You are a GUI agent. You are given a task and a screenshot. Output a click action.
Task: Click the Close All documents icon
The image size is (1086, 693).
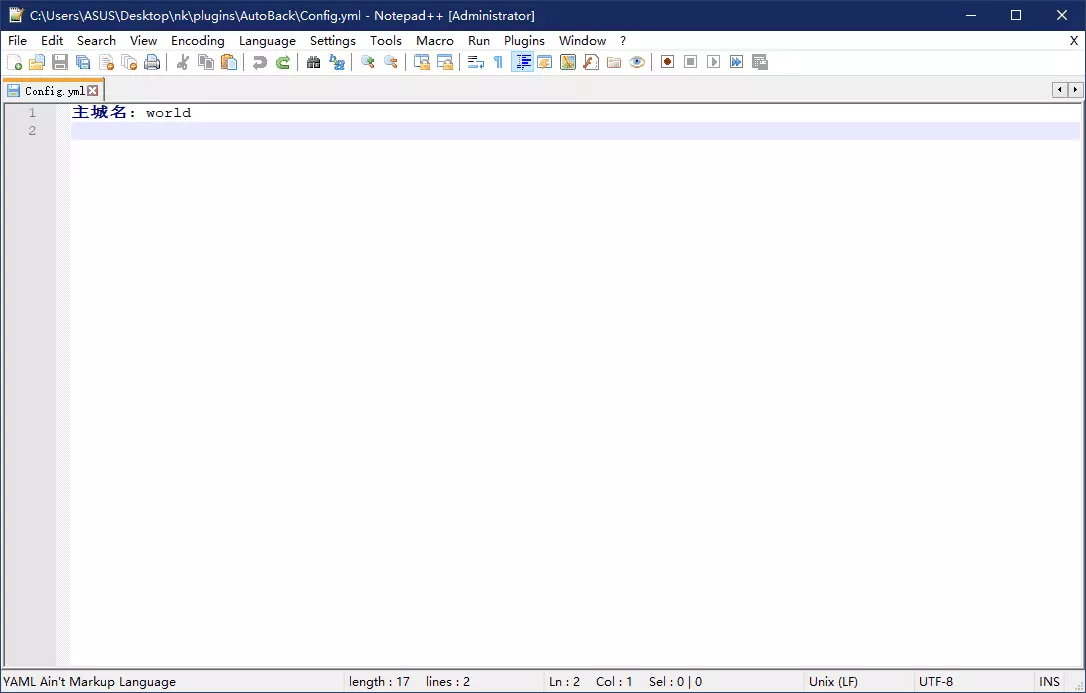pos(129,62)
